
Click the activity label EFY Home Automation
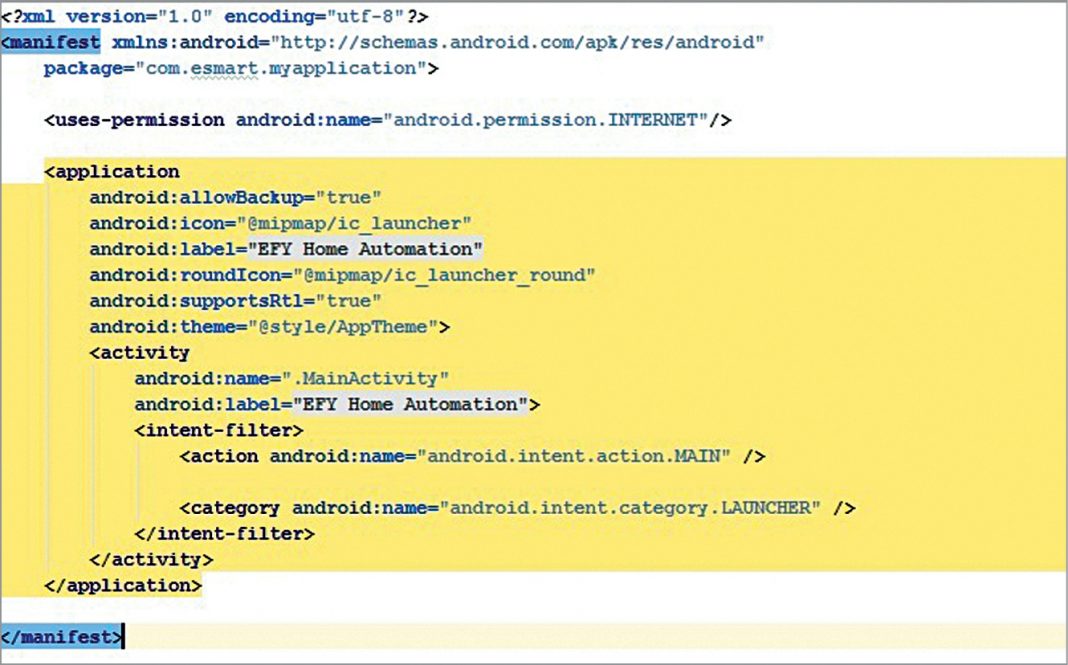410,404
